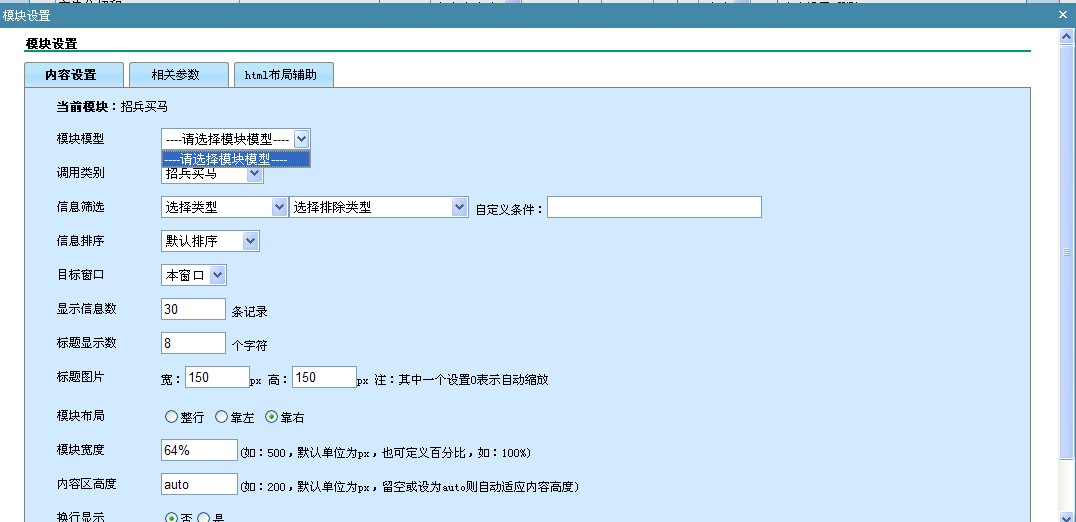Screen dimensions: 1076x522
Task: Select the 靠右 layout radio button
Action: pyautogui.click(x=271, y=417)
